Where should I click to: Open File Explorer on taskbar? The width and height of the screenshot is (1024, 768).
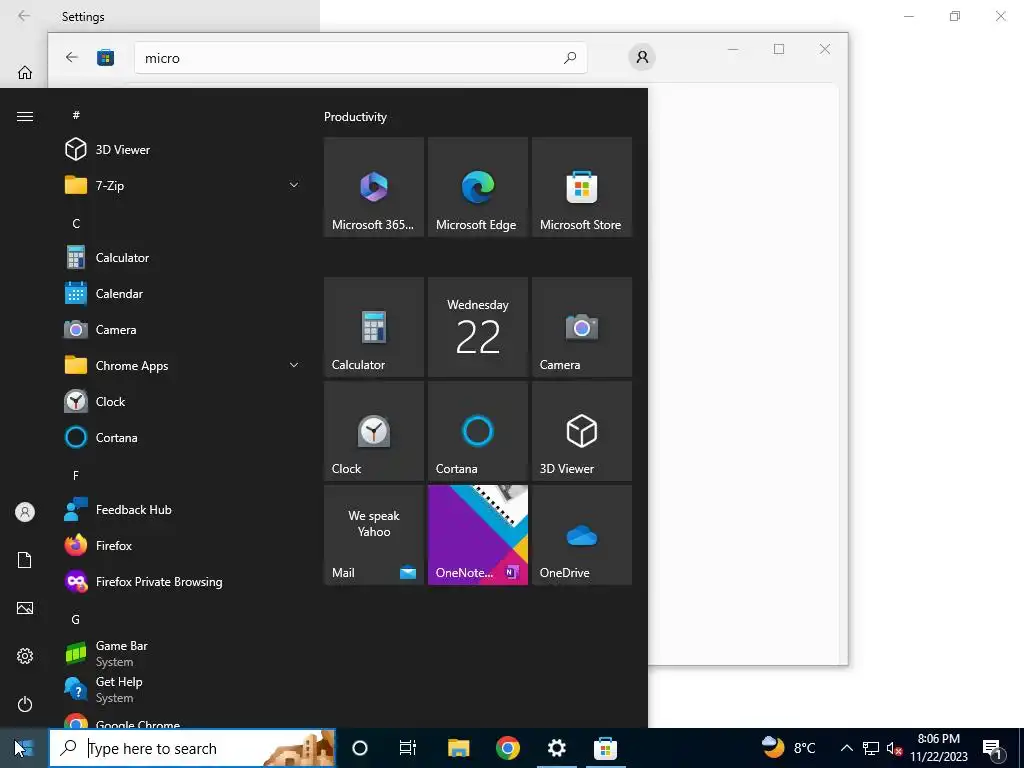point(458,748)
